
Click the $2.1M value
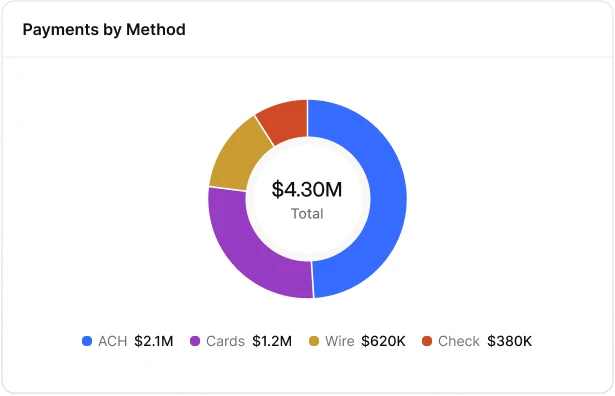coord(153,341)
